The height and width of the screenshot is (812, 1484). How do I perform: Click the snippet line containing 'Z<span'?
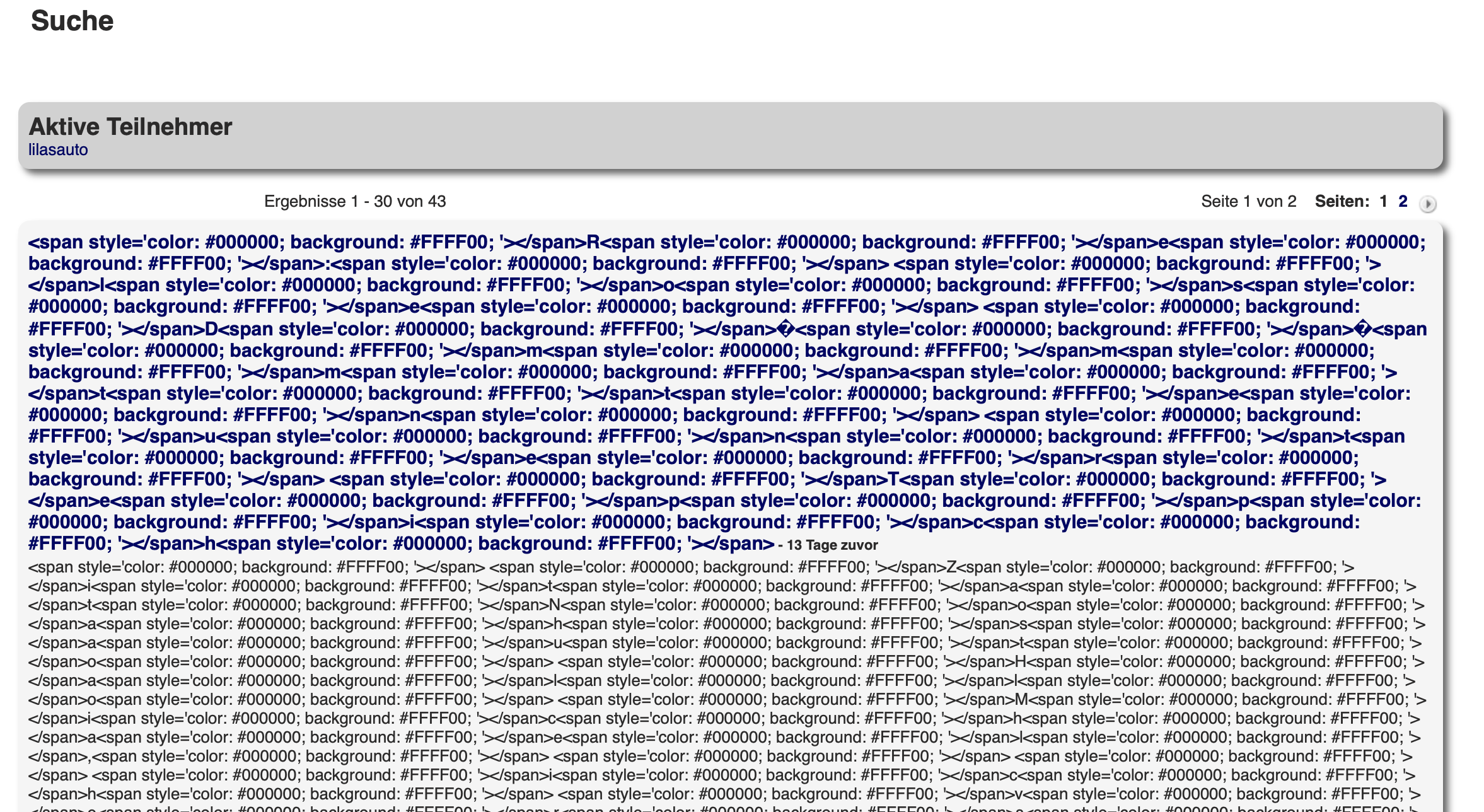tap(953, 567)
